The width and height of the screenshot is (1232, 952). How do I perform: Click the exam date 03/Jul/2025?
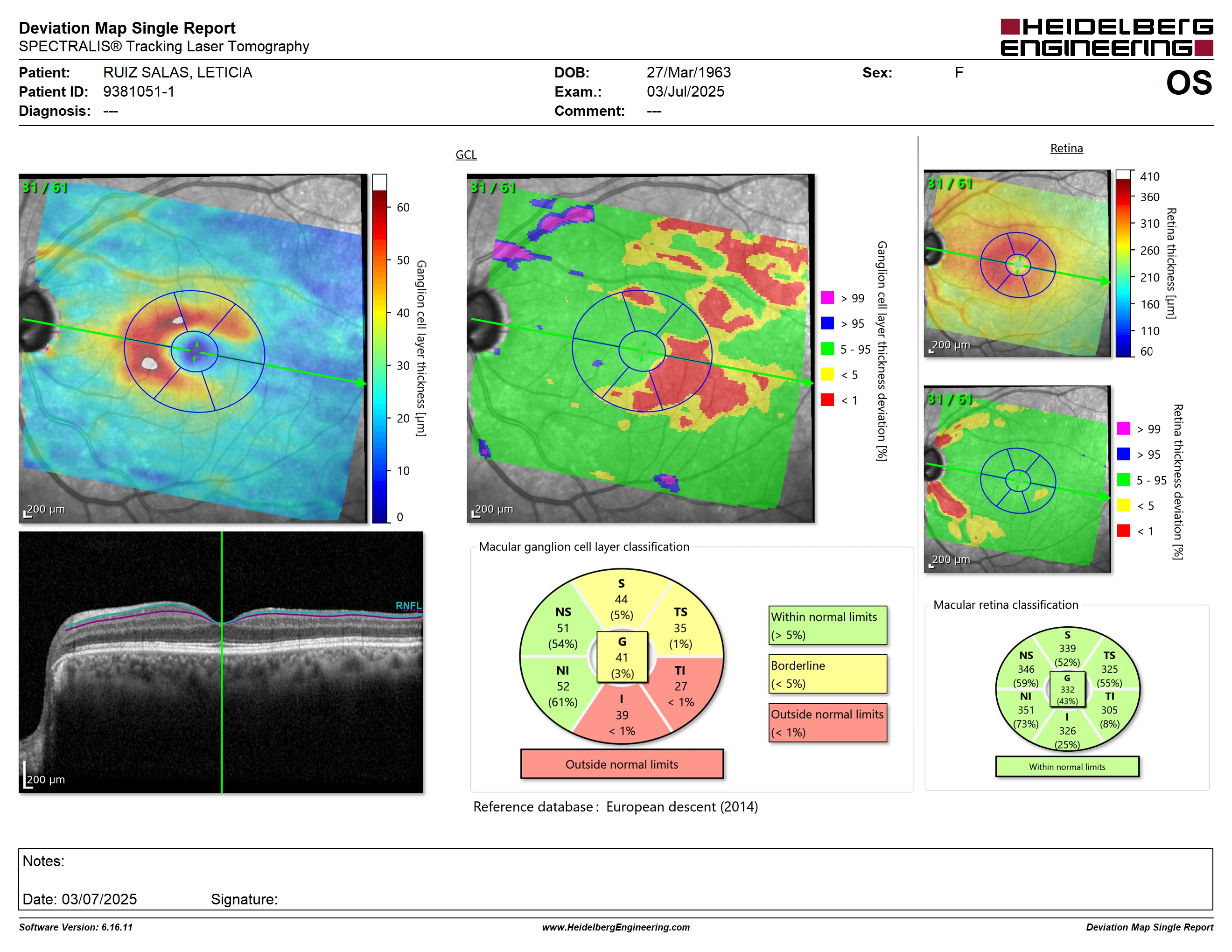pos(685,91)
